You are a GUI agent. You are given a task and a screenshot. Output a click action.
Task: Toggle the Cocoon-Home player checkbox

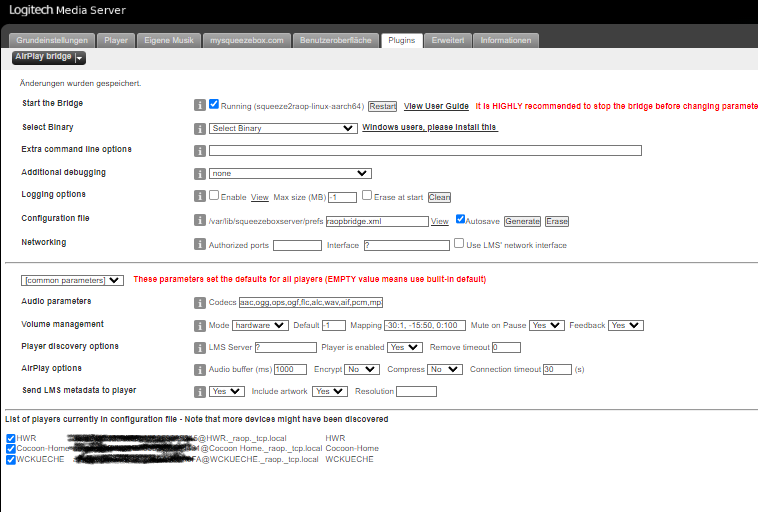(x=11, y=449)
